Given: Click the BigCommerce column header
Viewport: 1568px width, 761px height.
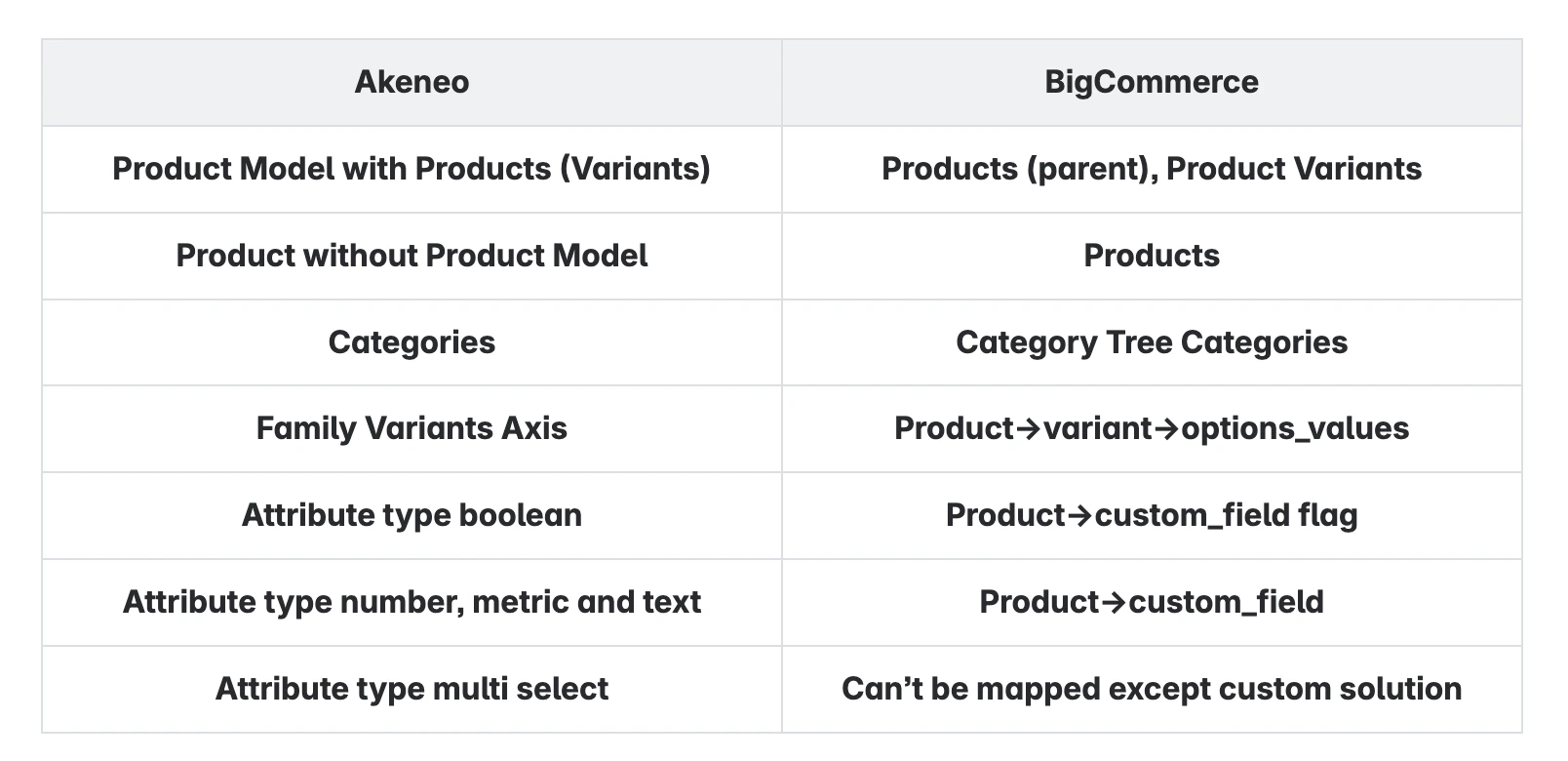Looking at the screenshot, I should pyautogui.click(x=1152, y=82).
